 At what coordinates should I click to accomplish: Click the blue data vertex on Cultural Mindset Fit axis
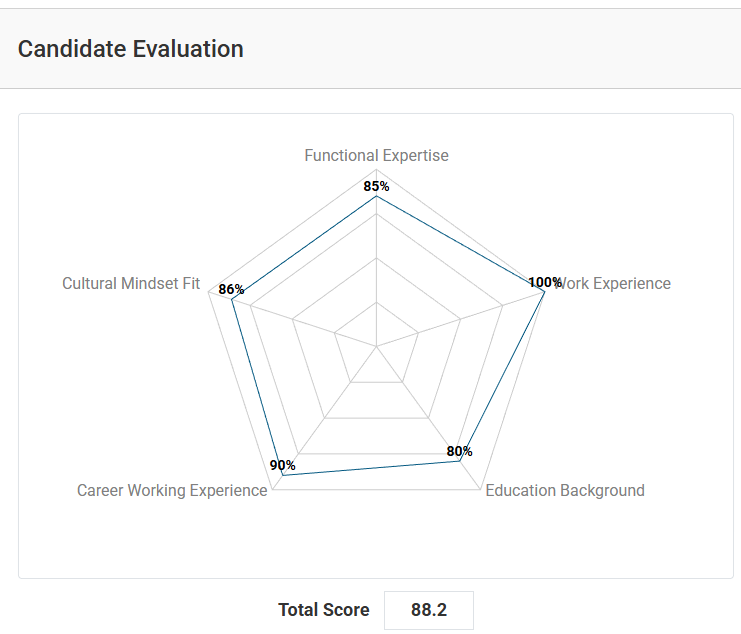[x=232, y=299]
